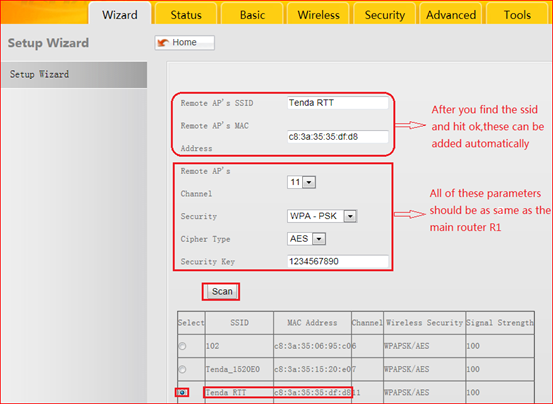
Task: Select radio button for Tenda_1520E0
Action: [x=182, y=369]
